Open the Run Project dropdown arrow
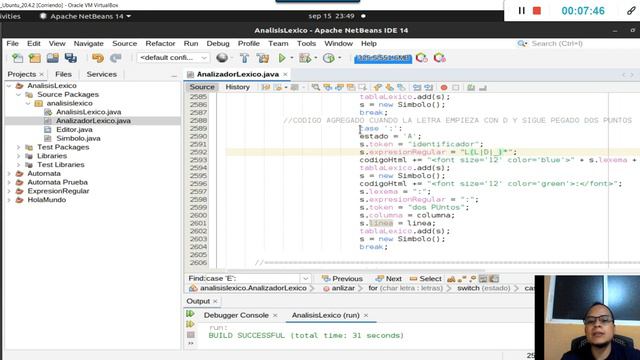Viewport: 640px width, 360px height. pos(291,58)
